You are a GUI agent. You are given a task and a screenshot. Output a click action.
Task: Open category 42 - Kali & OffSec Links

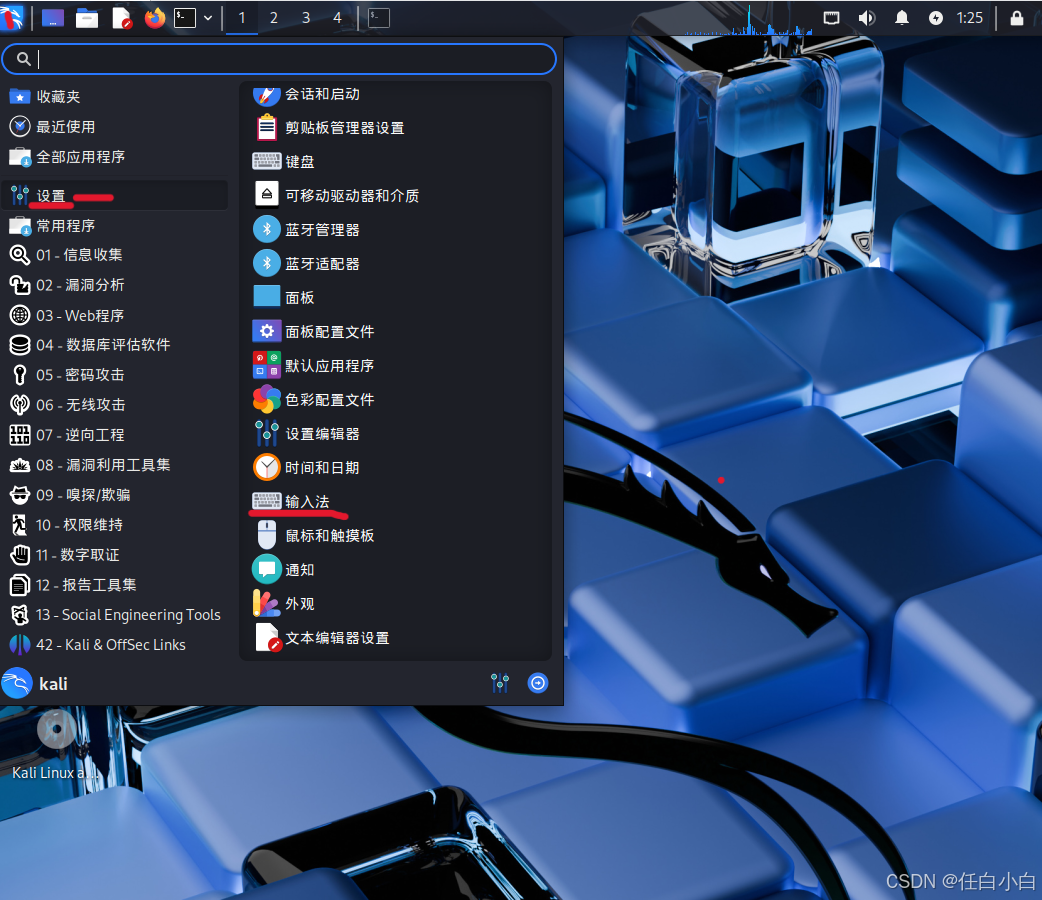114,645
